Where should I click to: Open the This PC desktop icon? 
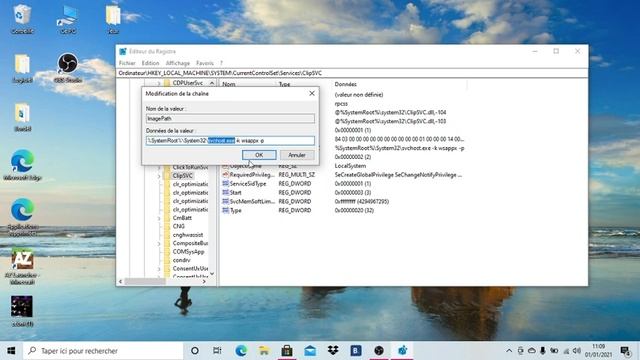click(68, 19)
